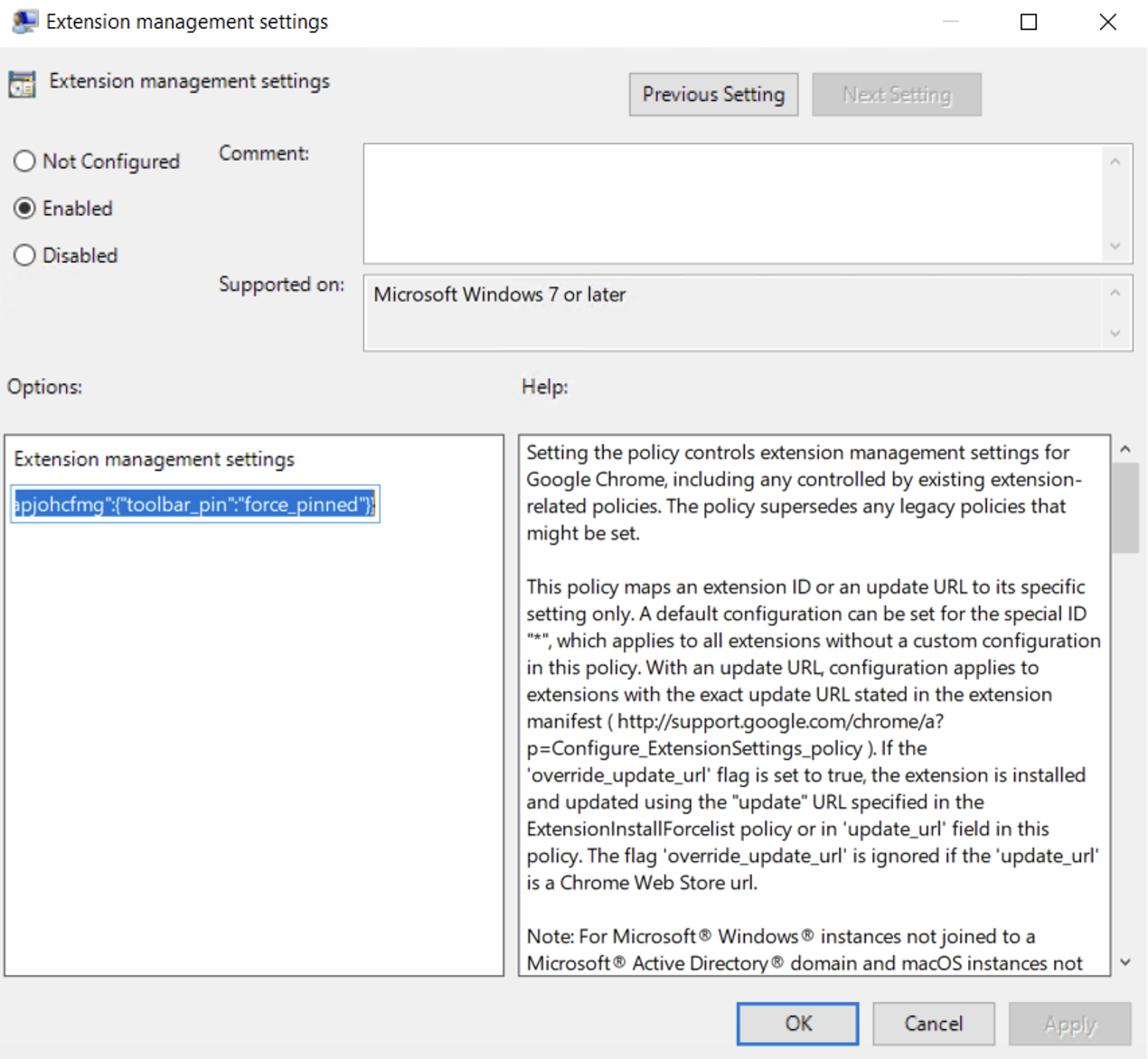Choose the Disabled radio option
Viewport: 1148px width, 1059px height.
(25, 256)
